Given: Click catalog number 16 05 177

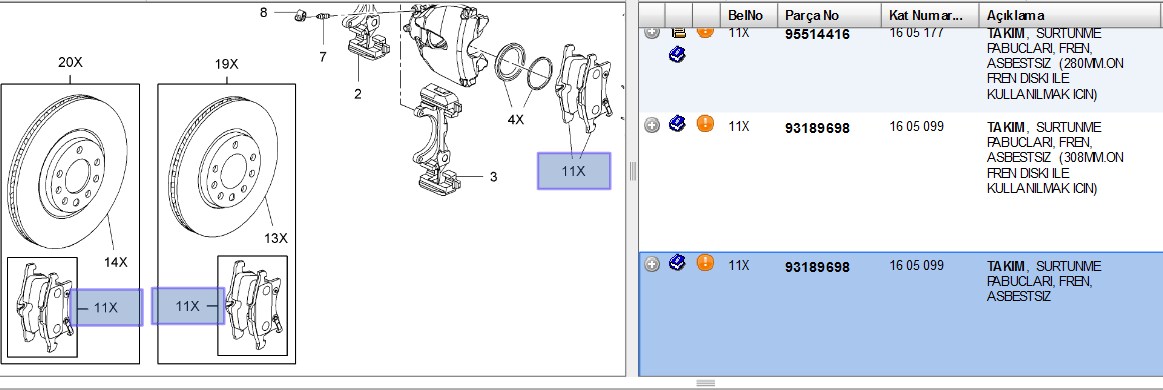Looking at the screenshot, I should (x=917, y=33).
